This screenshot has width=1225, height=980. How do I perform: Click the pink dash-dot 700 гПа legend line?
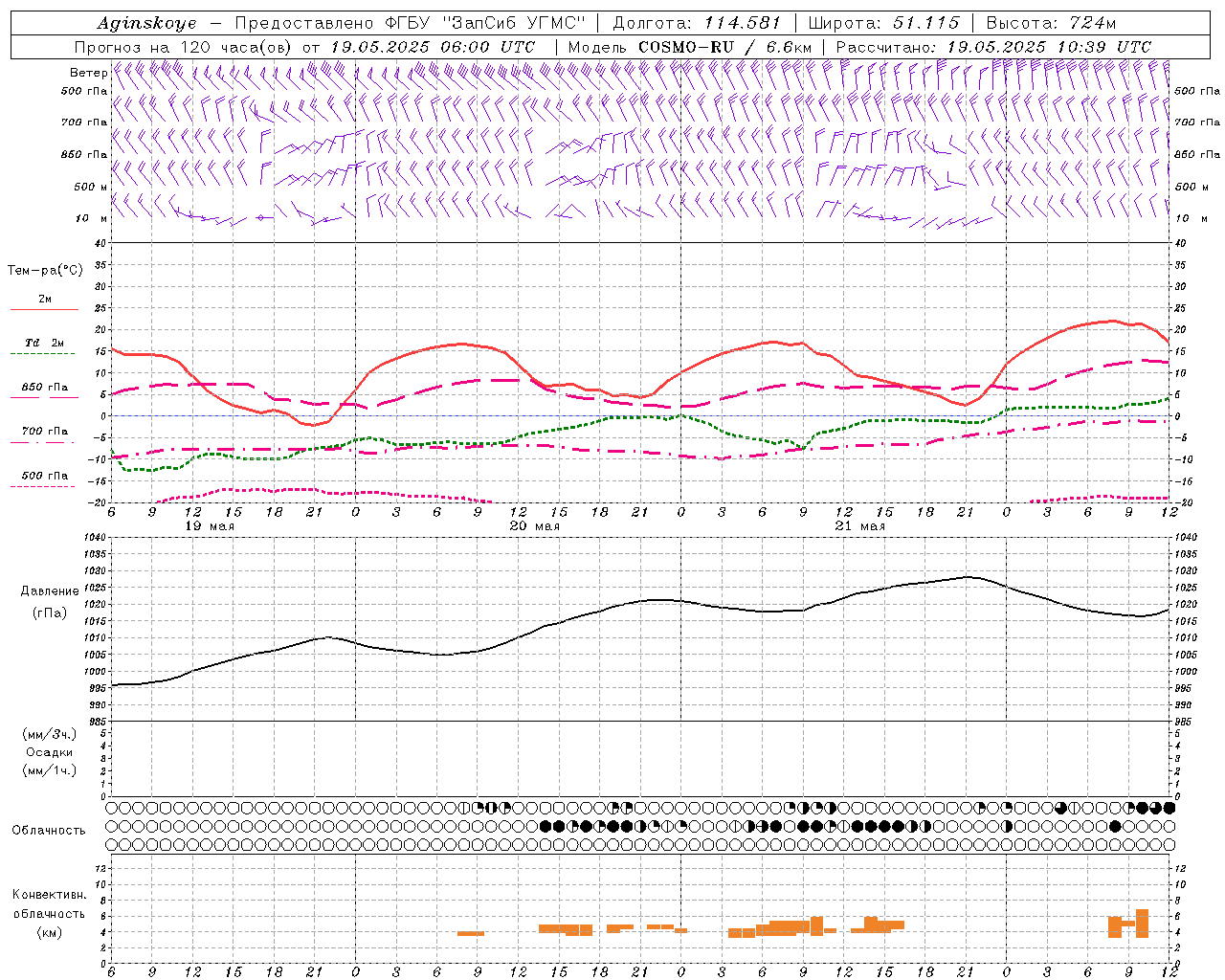[x=44, y=442]
